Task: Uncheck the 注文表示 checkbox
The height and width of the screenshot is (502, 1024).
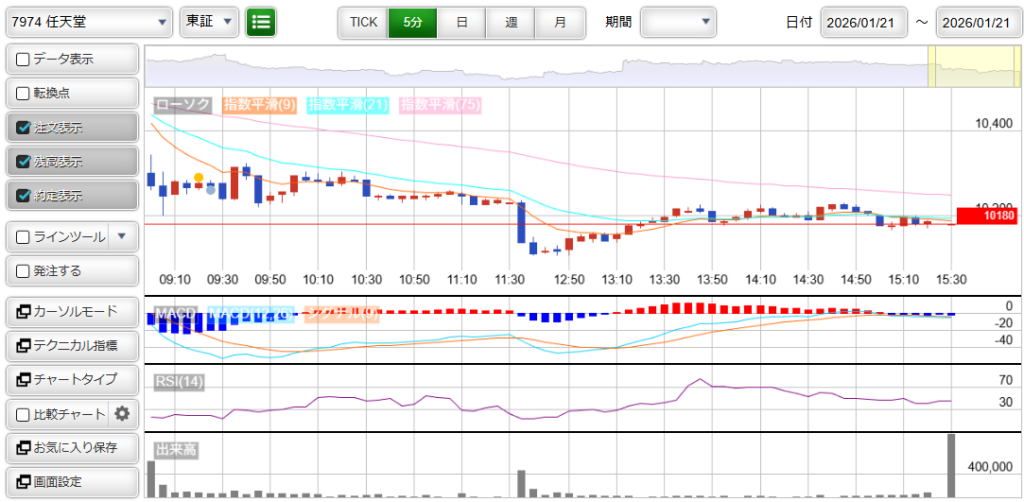Action: (x=24, y=128)
